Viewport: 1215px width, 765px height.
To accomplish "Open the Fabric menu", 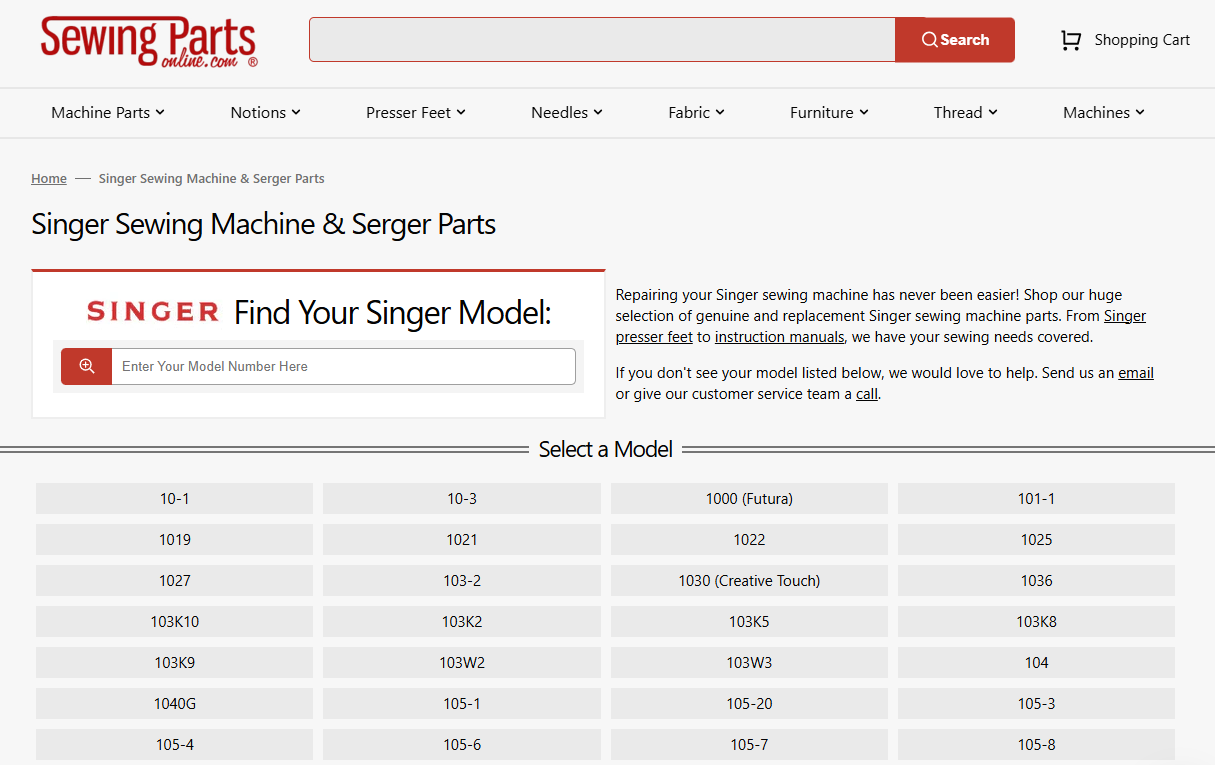I will click(696, 113).
